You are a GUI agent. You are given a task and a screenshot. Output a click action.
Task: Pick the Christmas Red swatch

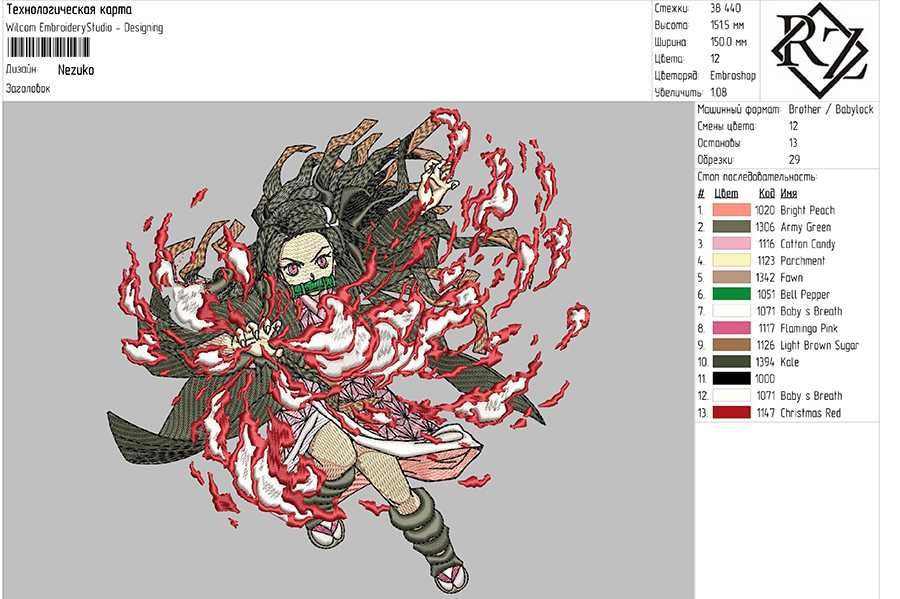(x=731, y=413)
